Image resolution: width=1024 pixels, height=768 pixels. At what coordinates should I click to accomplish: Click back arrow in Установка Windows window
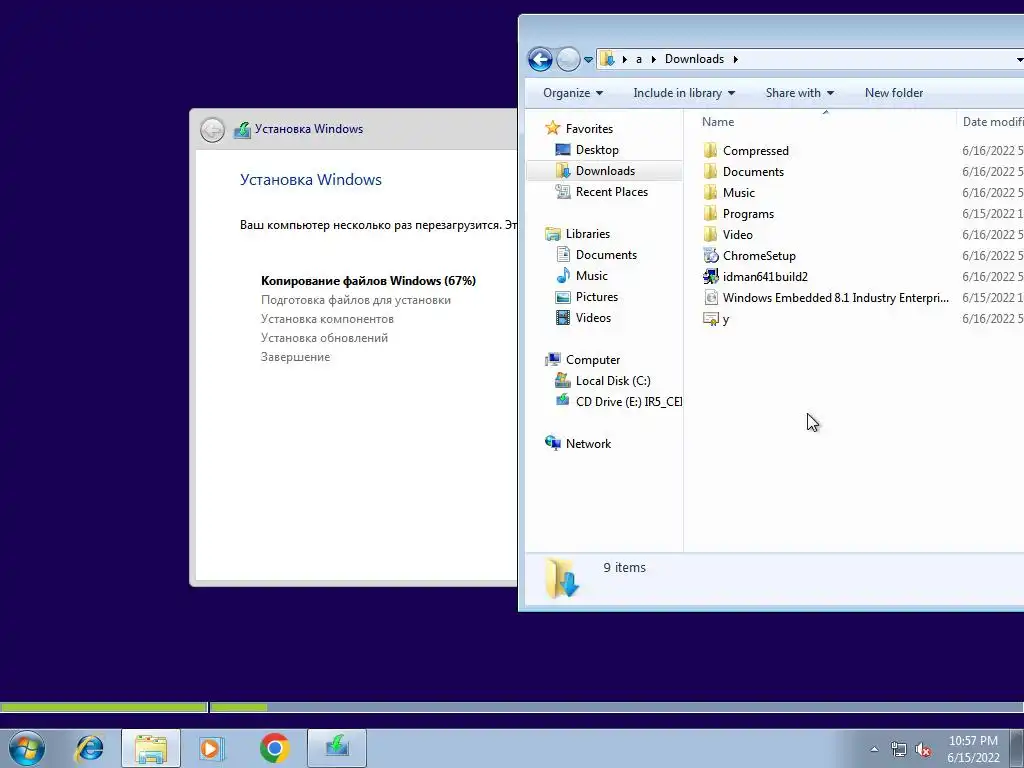click(212, 130)
